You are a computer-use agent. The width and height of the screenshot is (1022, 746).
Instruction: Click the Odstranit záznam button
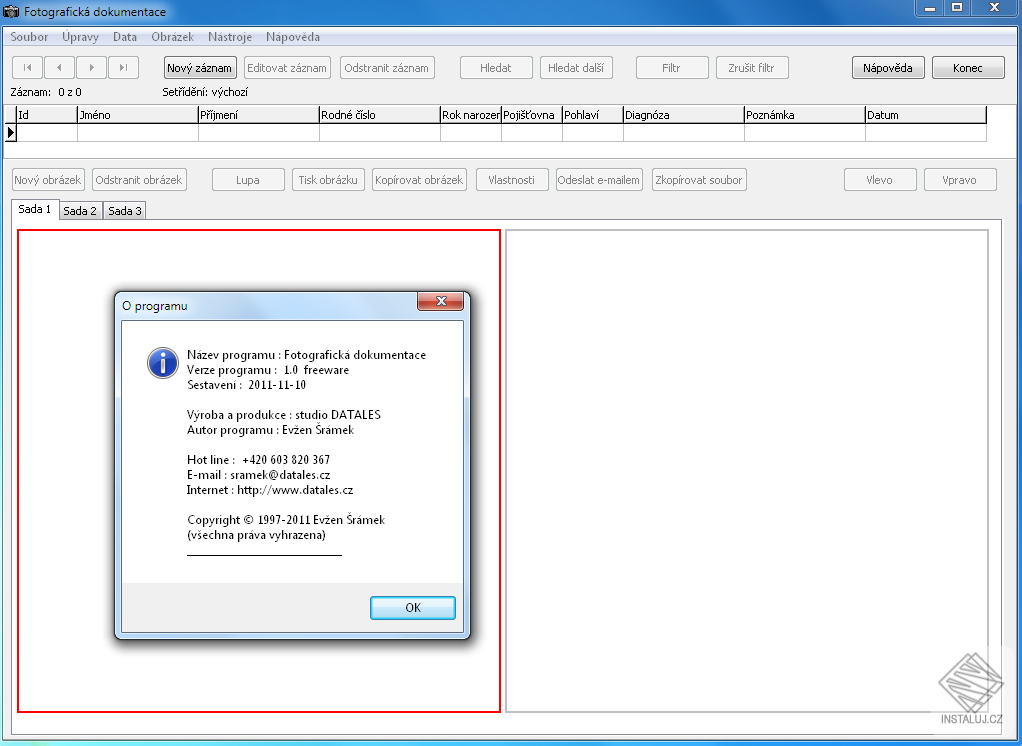(387, 68)
